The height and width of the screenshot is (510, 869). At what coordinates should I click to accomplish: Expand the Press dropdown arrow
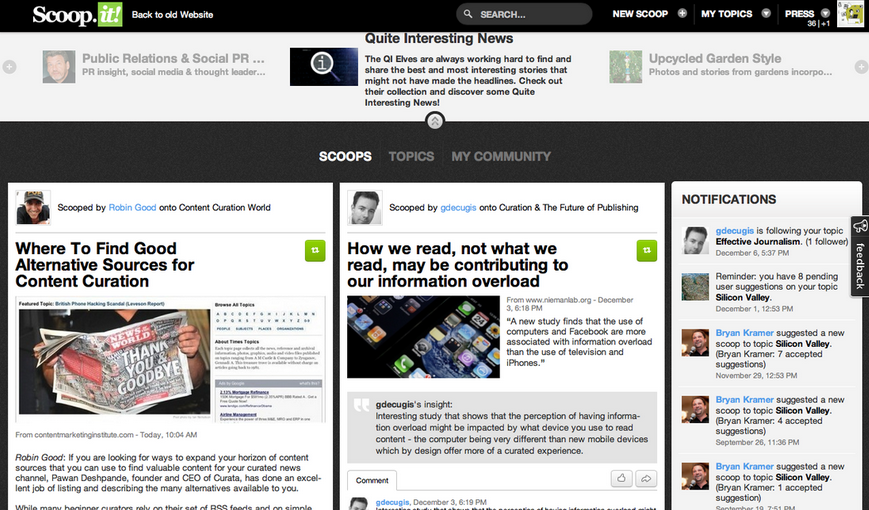click(825, 13)
